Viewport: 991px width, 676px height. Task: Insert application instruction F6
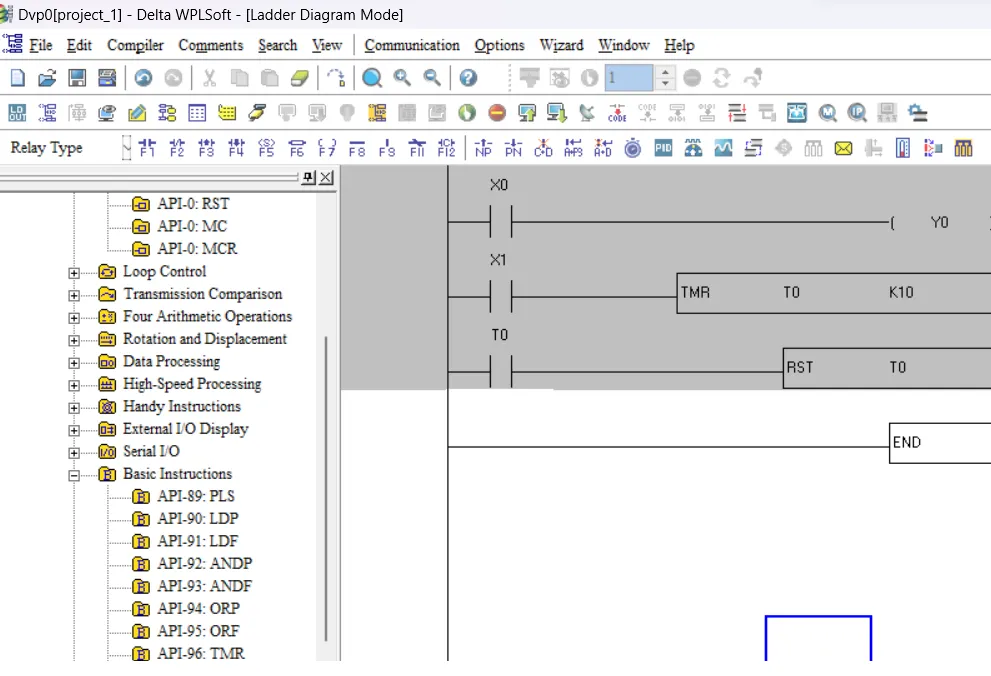296,148
